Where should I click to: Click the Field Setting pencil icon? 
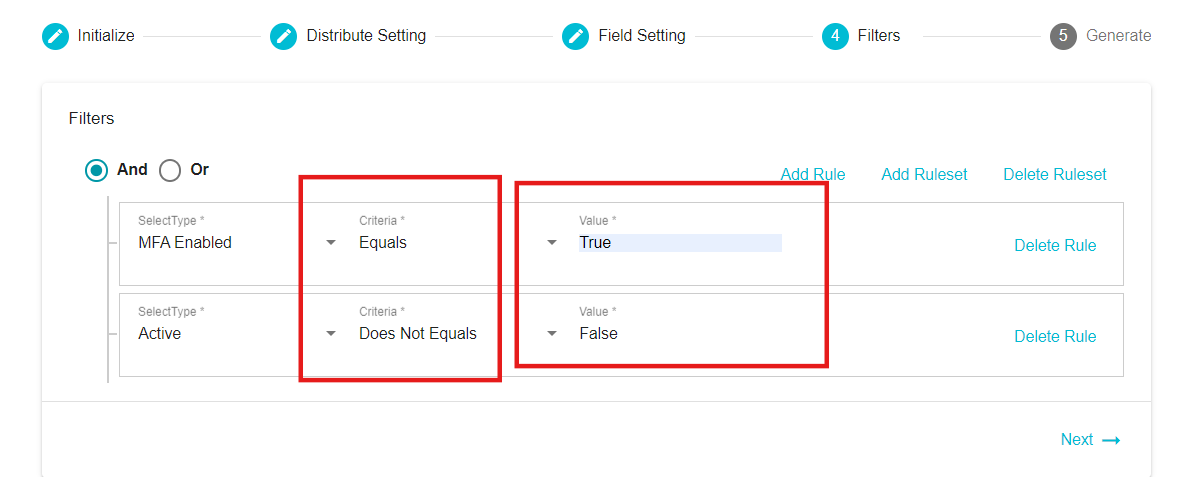pos(576,36)
